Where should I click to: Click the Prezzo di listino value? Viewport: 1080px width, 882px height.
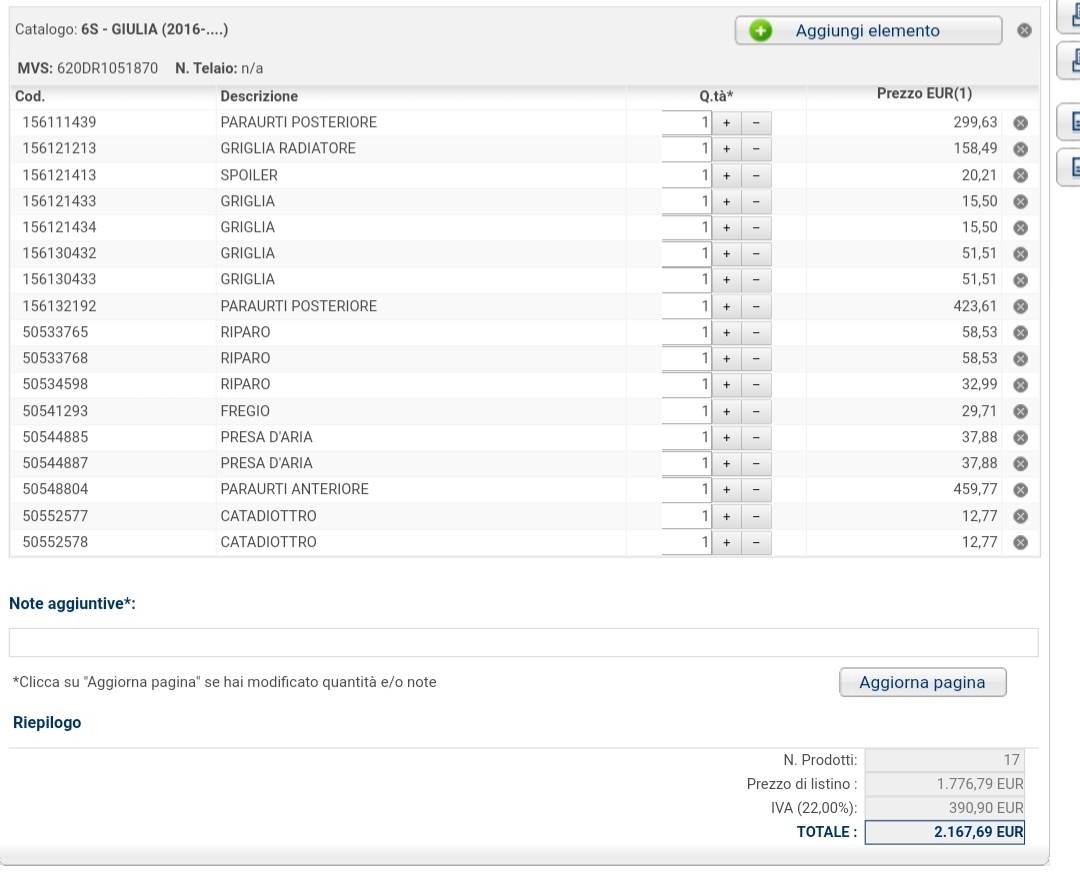point(944,784)
